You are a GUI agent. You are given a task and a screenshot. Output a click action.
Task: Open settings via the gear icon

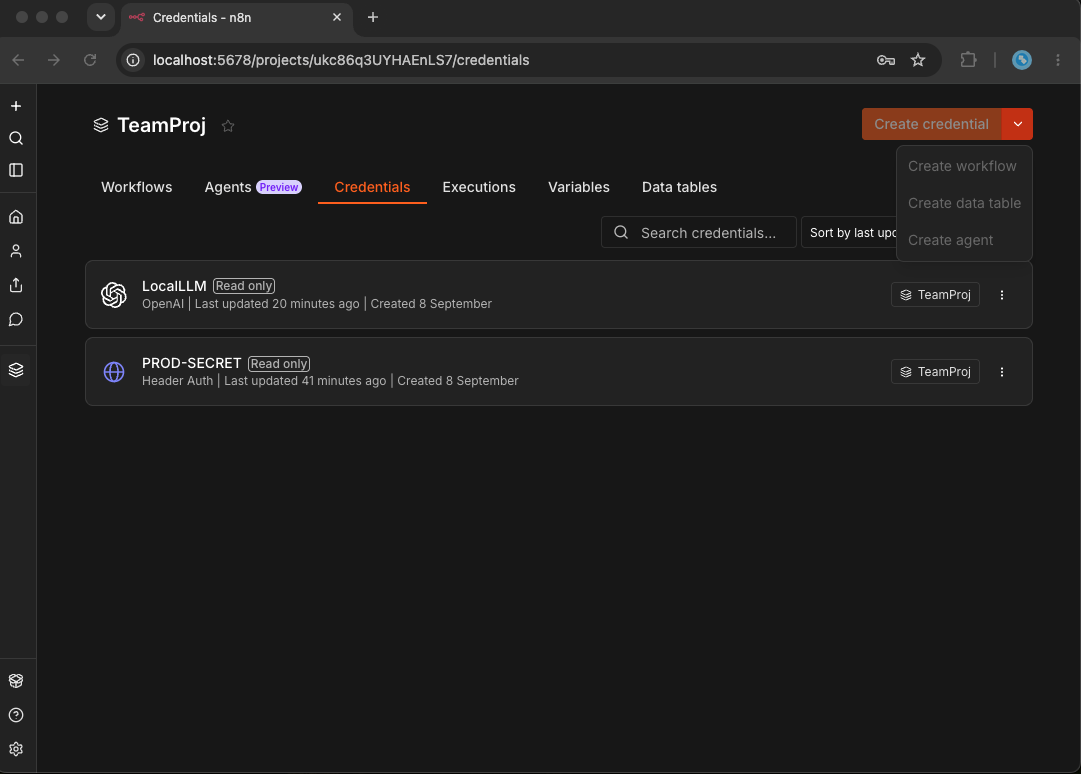(16, 749)
